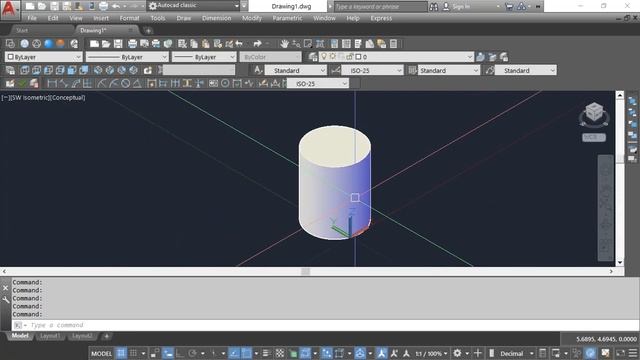This screenshot has width=640, height=360.
Task: Open the Modify menu
Action: point(252,18)
